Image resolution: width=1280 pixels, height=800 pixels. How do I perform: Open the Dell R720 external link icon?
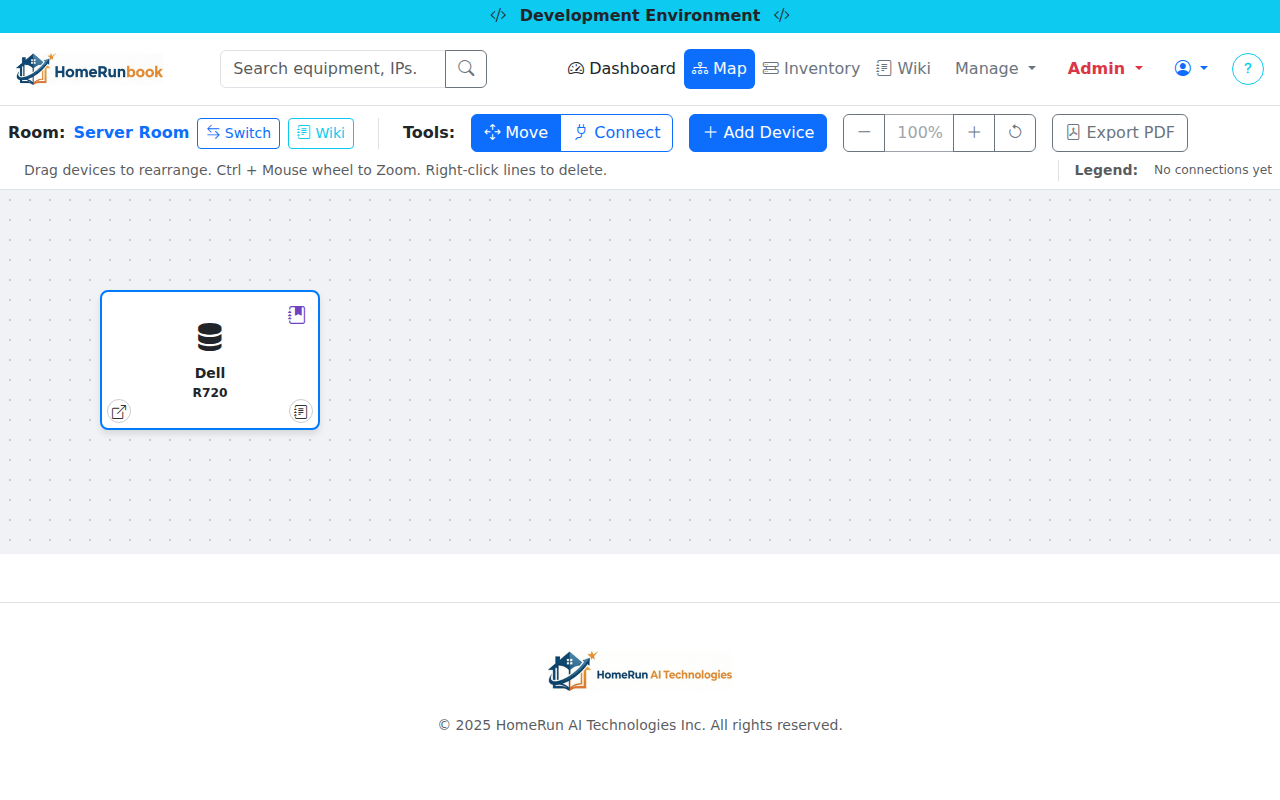119,411
